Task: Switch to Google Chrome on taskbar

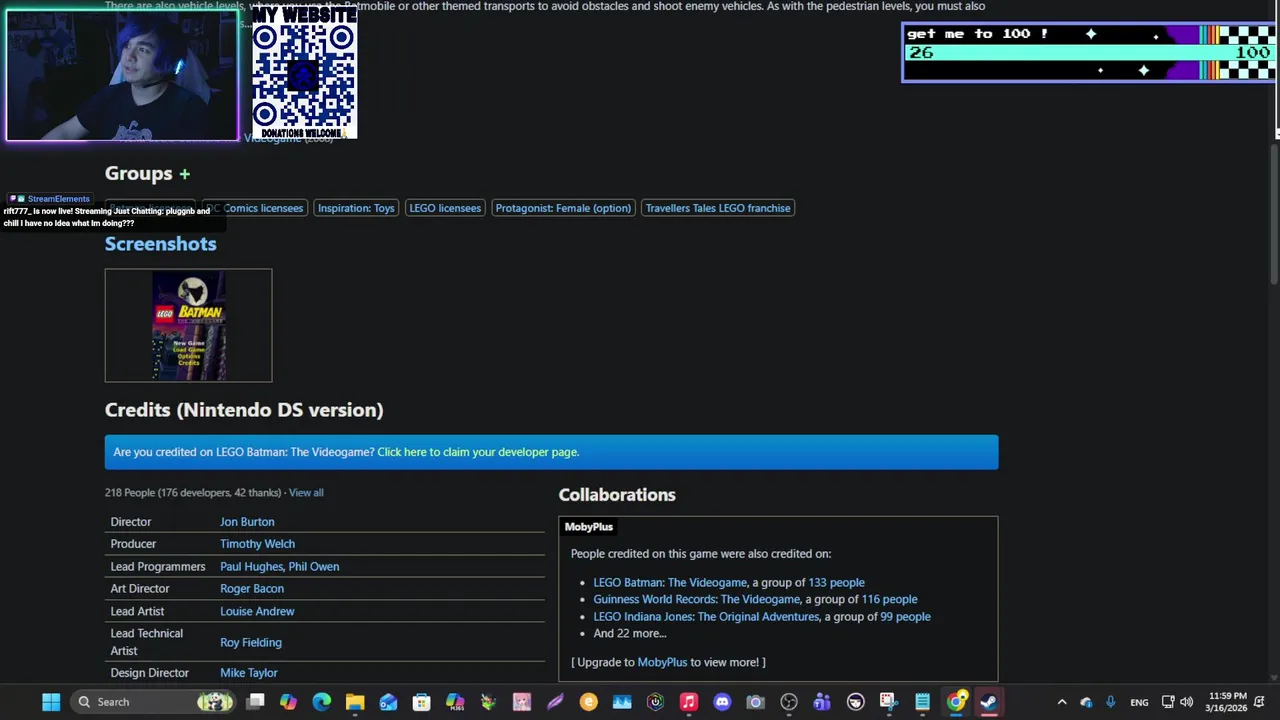Action: point(956,702)
